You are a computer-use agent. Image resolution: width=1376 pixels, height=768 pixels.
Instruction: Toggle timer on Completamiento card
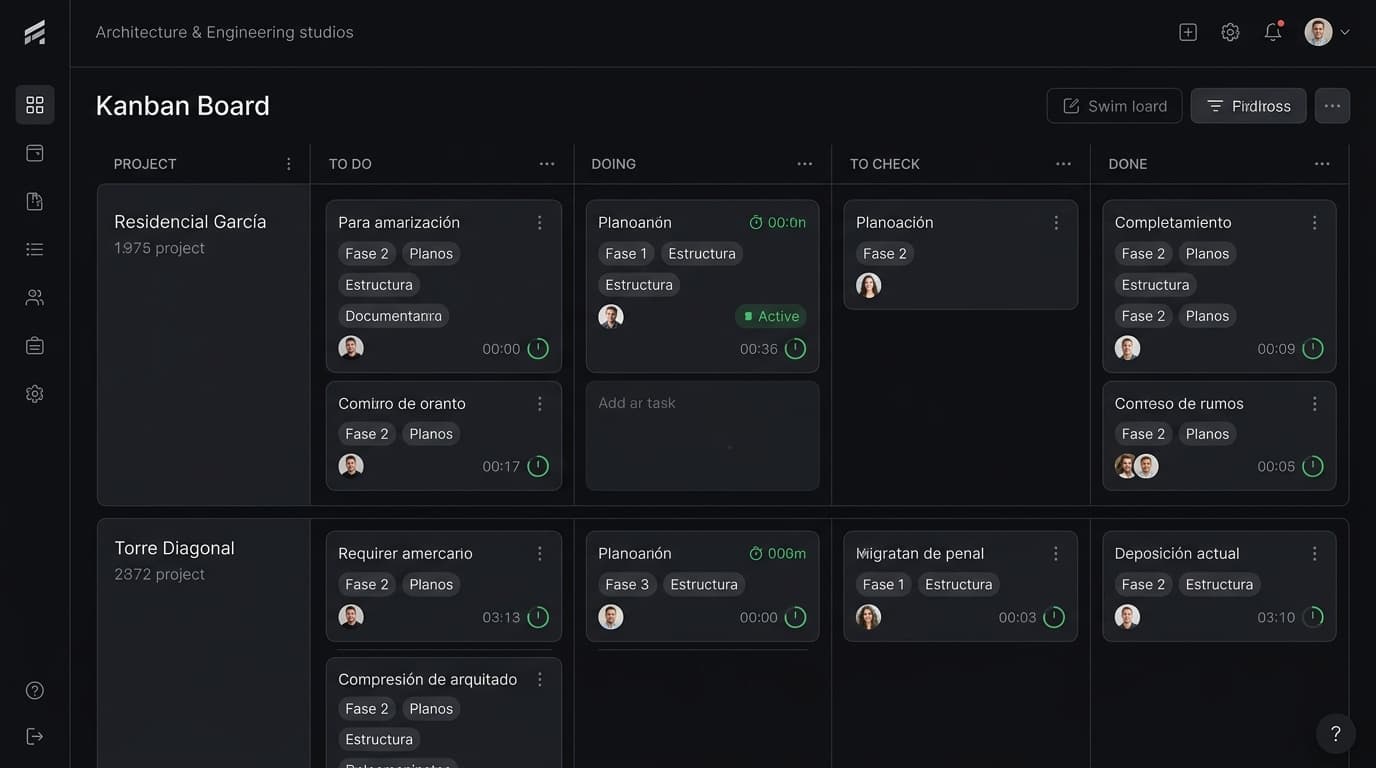click(x=1313, y=349)
